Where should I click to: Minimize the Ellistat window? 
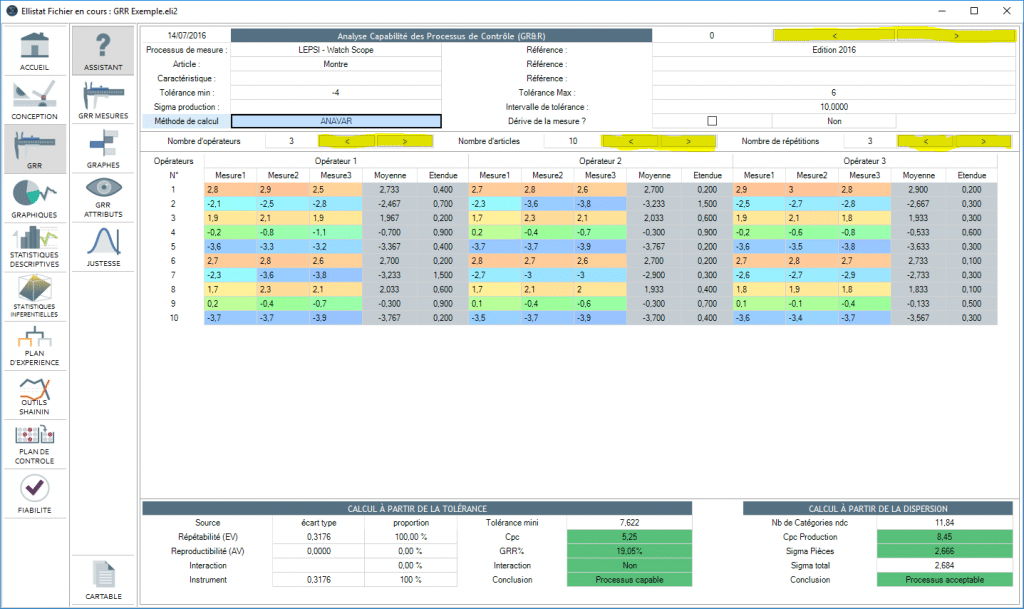[x=942, y=11]
